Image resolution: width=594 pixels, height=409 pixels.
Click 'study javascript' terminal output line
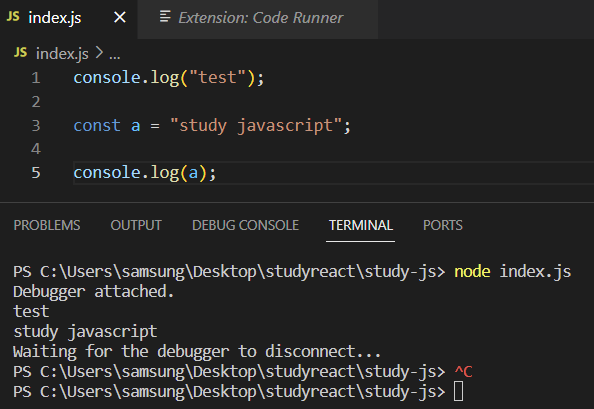(85, 332)
